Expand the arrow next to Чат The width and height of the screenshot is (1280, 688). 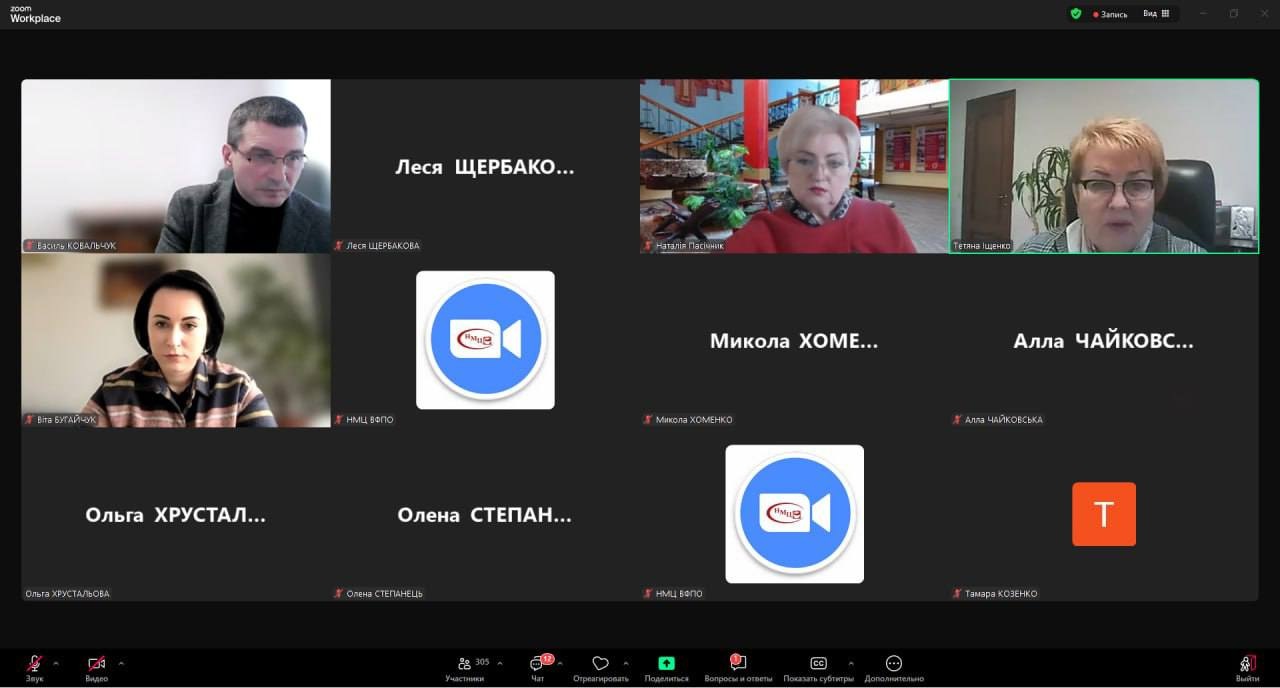click(560, 663)
